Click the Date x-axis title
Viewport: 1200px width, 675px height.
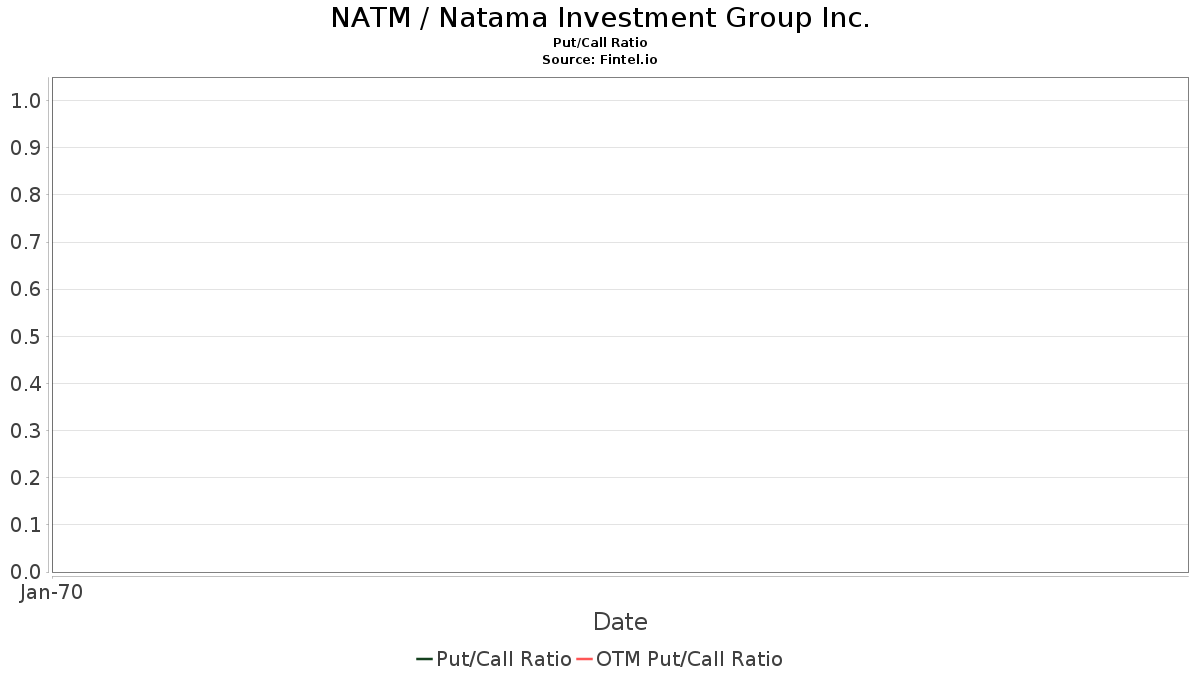click(x=620, y=622)
